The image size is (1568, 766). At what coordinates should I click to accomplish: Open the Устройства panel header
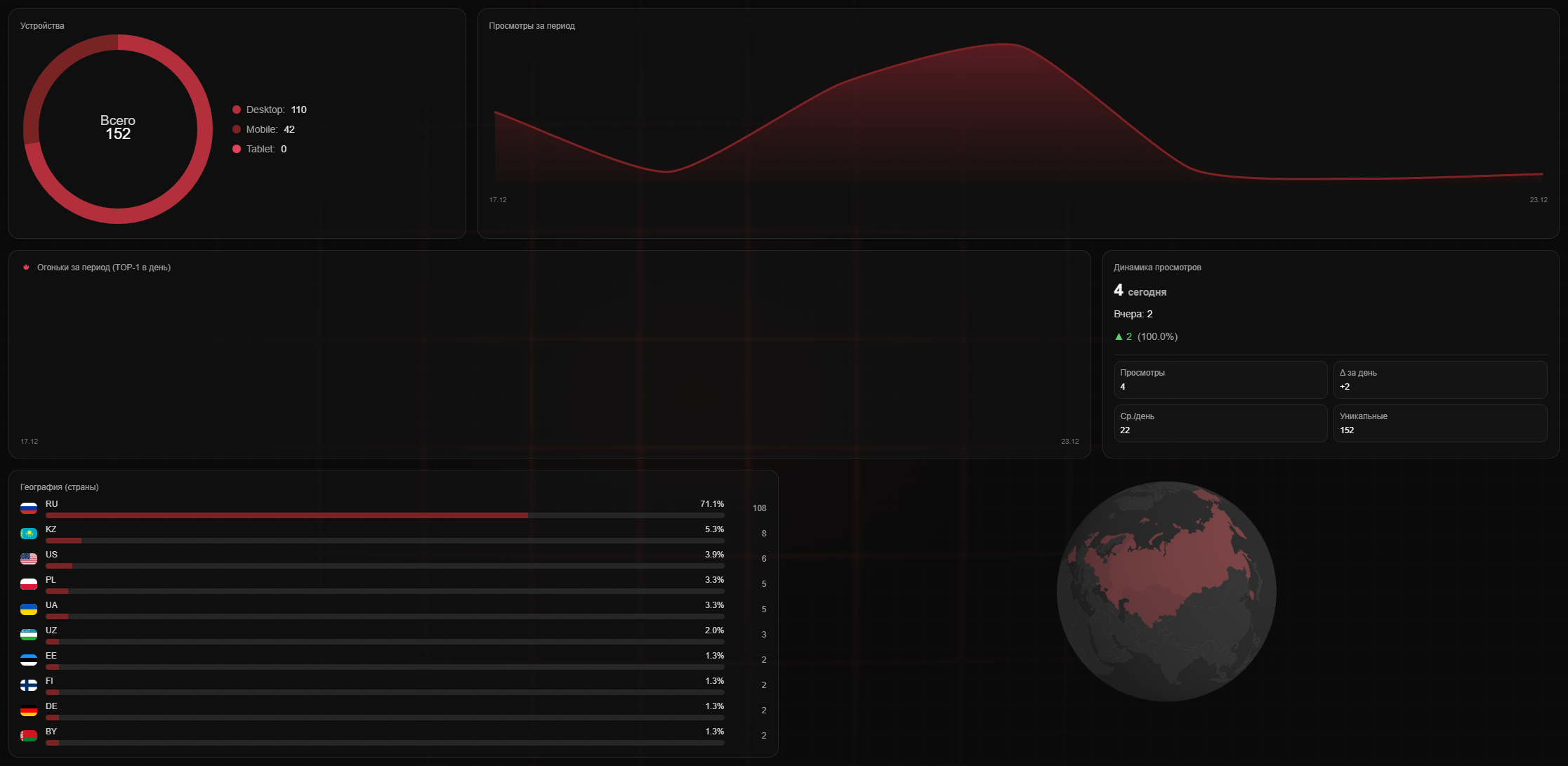41,25
